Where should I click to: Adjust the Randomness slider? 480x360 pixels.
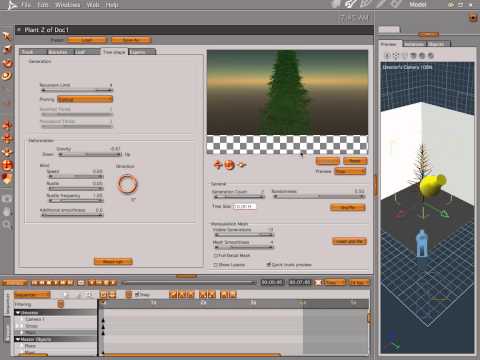point(319,197)
